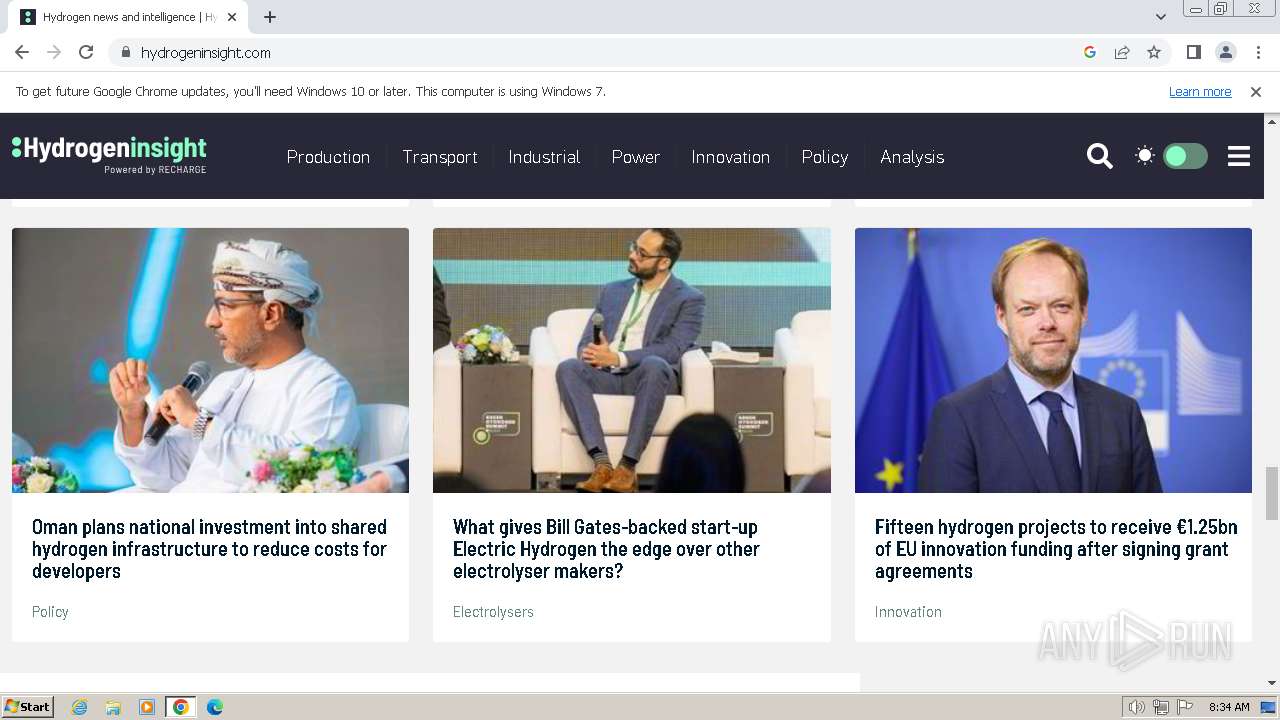Launch Internet Explorer from taskbar
Viewport: 1280px width, 720px height.
coord(80,707)
